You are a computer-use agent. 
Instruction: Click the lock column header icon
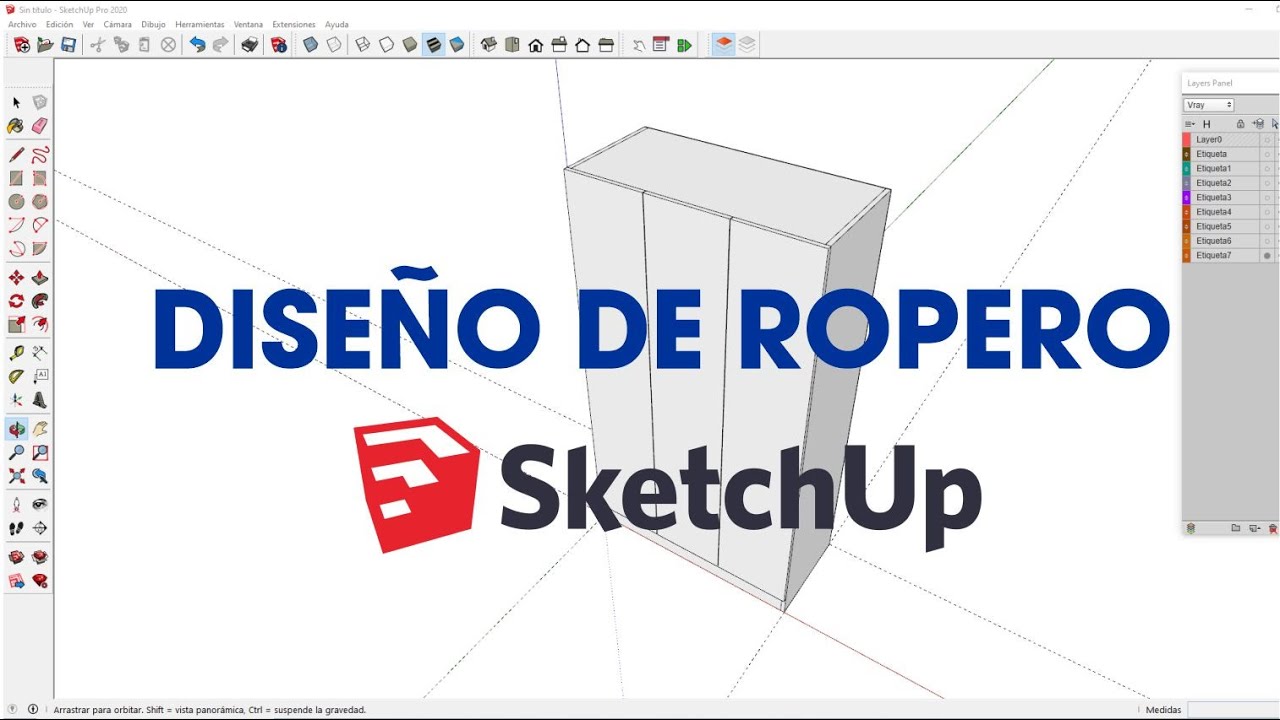[x=1240, y=124]
